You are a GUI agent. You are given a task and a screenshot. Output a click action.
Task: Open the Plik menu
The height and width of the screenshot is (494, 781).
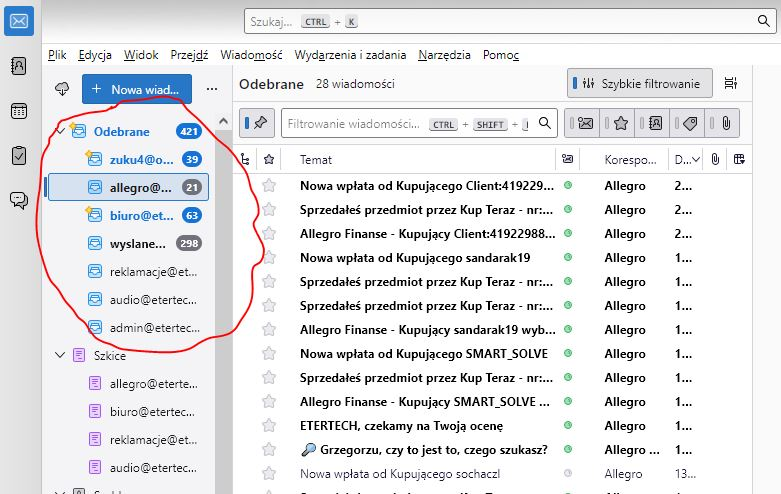[57, 55]
